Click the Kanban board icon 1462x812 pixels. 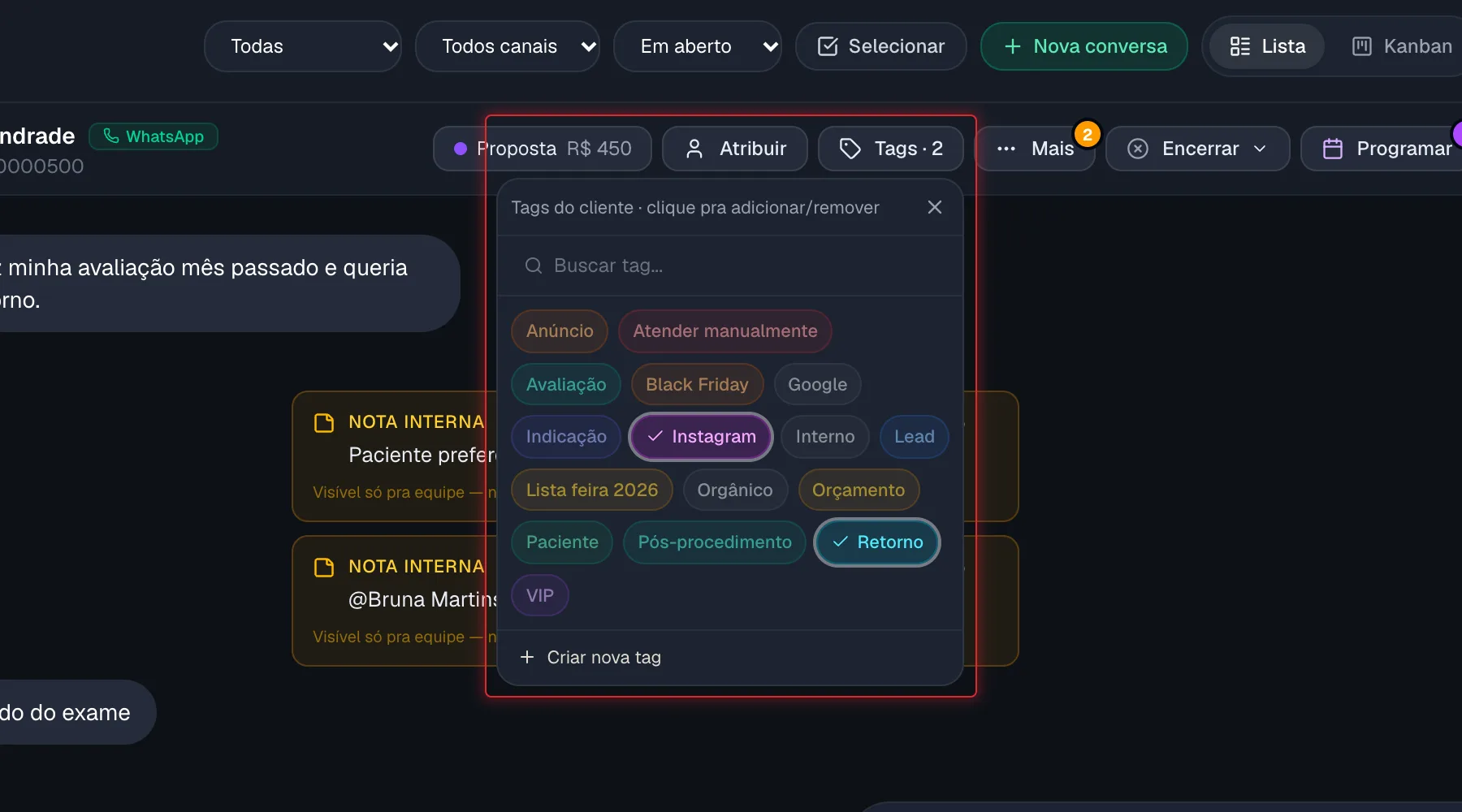pos(1362,46)
